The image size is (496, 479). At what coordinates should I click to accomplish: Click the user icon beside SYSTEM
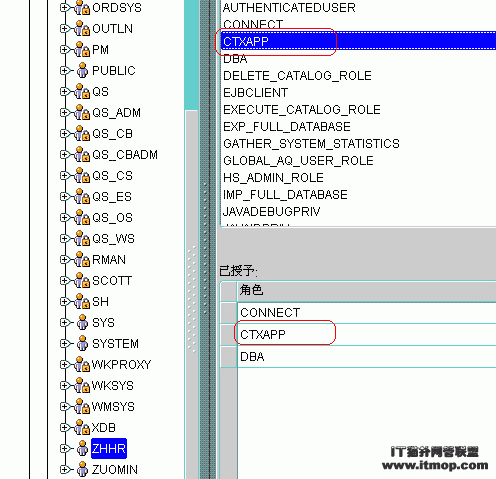pyautogui.click(x=82, y=344)
